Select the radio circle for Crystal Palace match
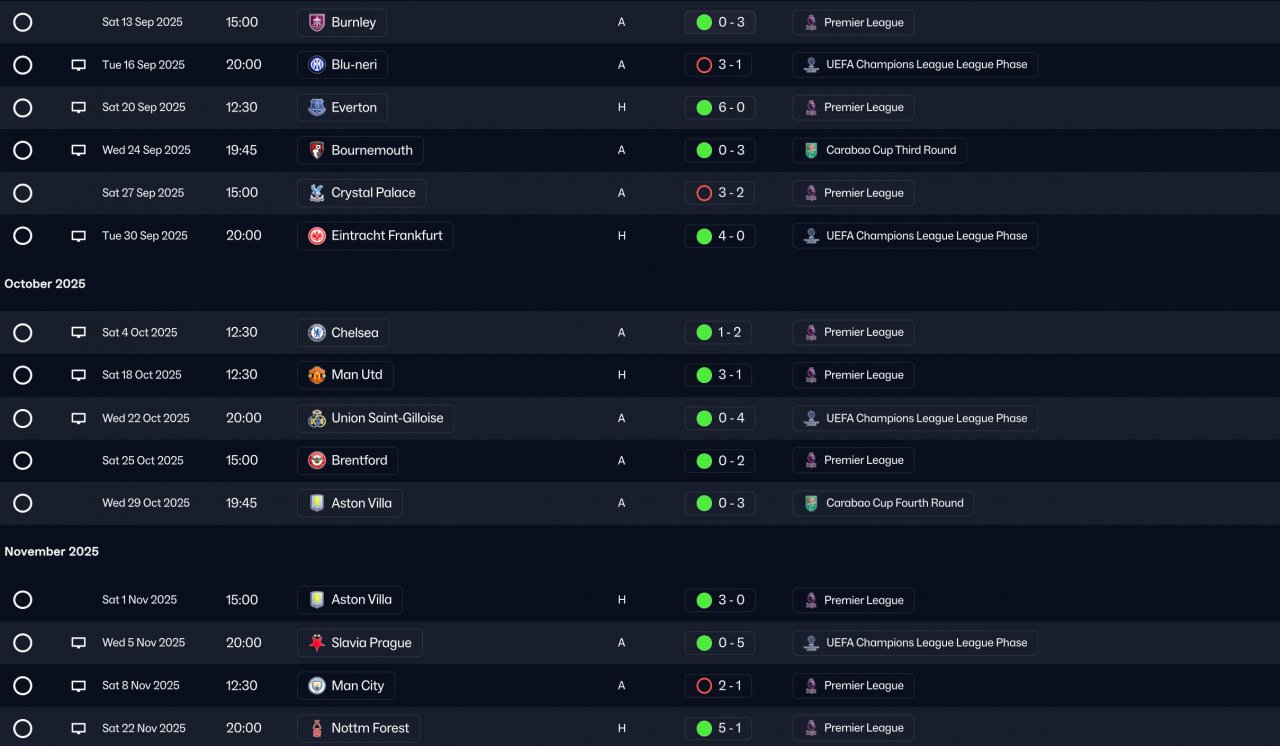 coord(23,193)
